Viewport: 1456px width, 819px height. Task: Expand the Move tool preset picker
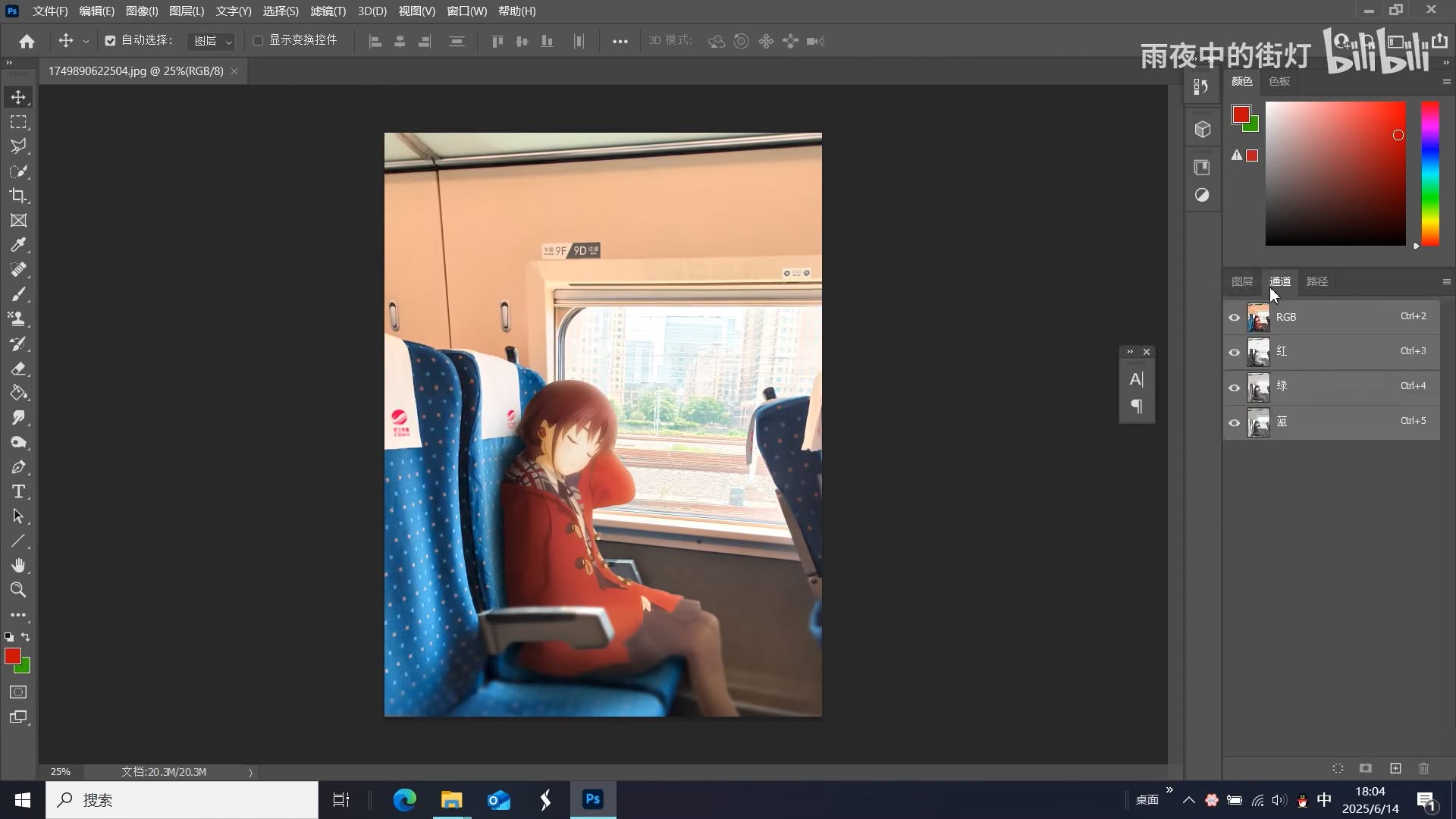(x=86, y=41)
